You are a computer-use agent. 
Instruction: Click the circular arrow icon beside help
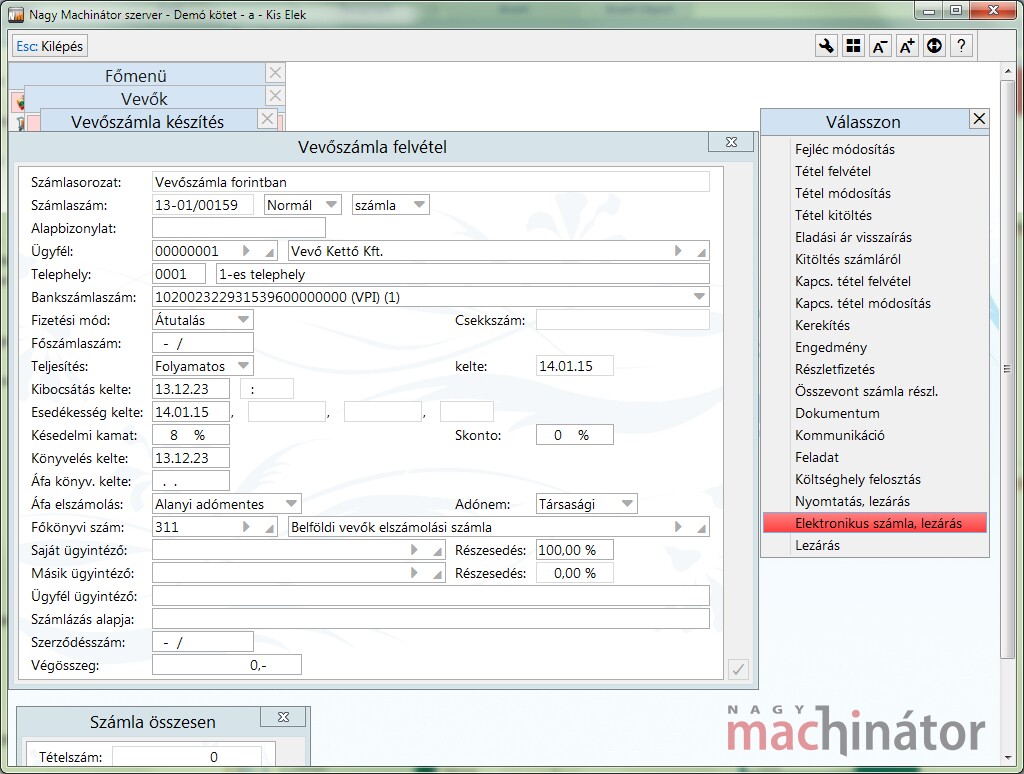[934, 46]
